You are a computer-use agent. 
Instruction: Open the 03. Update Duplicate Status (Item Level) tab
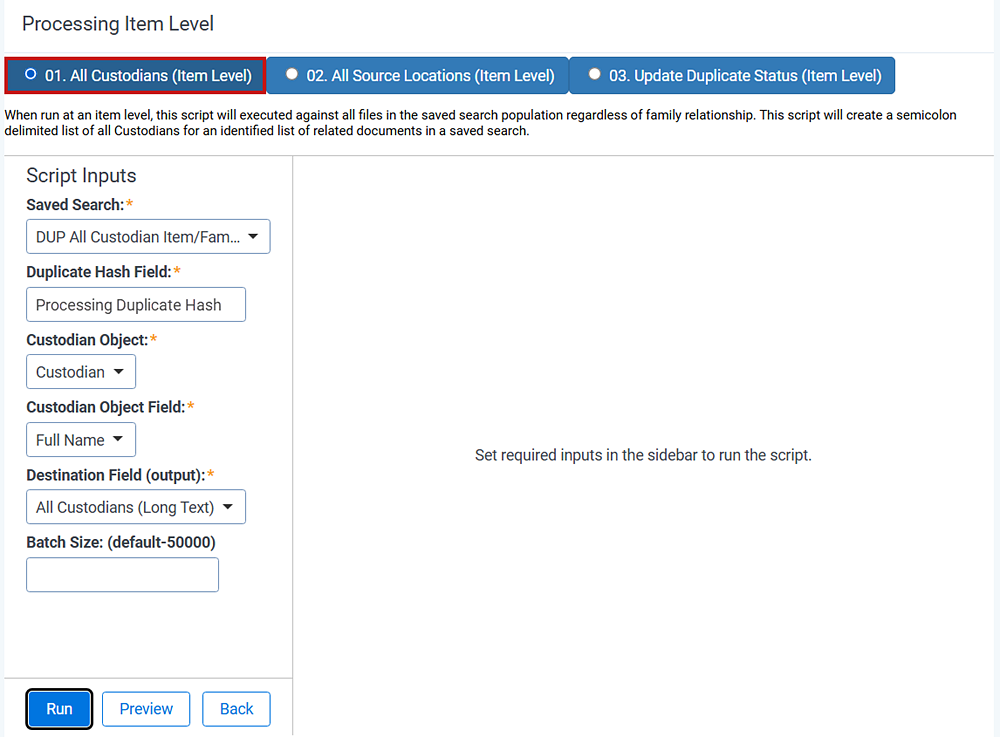(732, 75)
